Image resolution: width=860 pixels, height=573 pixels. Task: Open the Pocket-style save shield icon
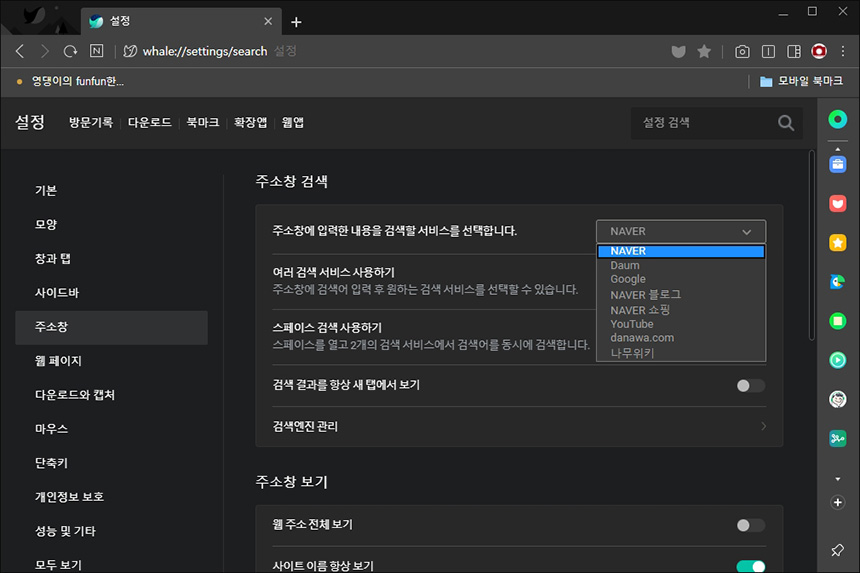[x=678, y=52]
